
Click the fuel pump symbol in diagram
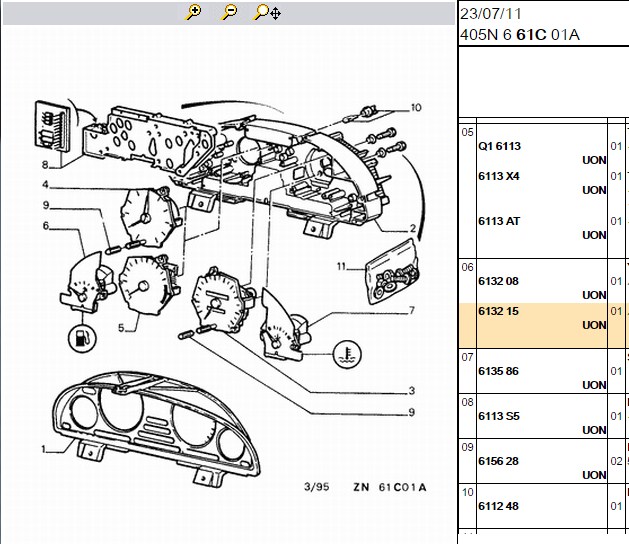[82, 338]
